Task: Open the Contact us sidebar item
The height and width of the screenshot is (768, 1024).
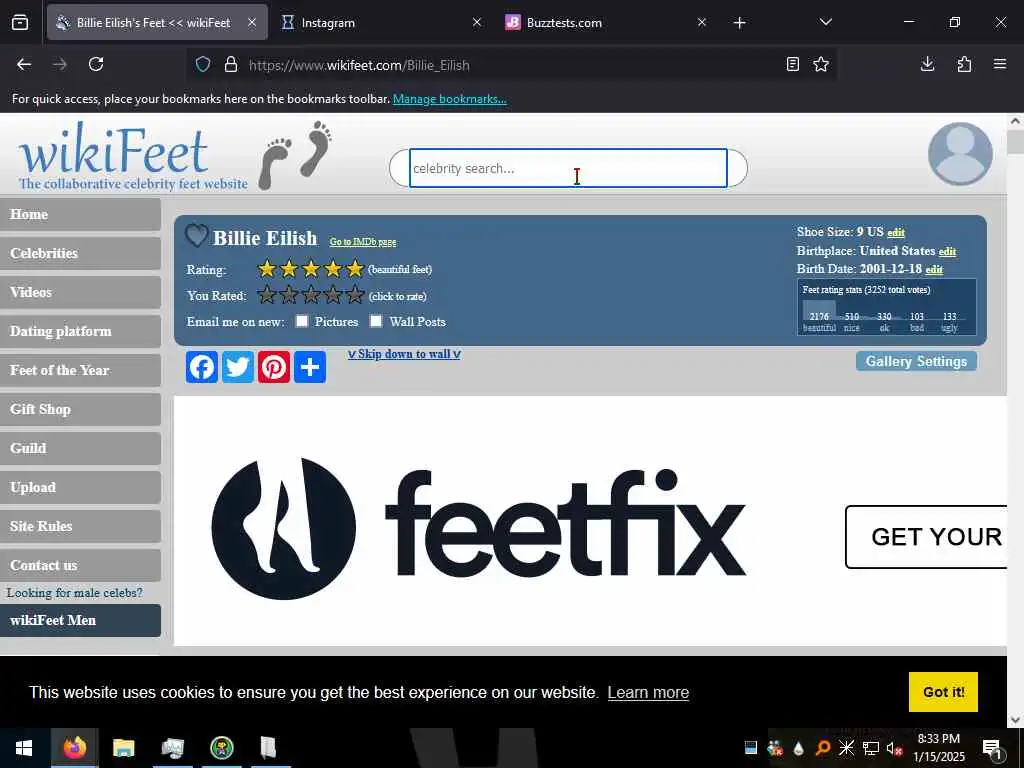Action: click(x=80, y=566)
